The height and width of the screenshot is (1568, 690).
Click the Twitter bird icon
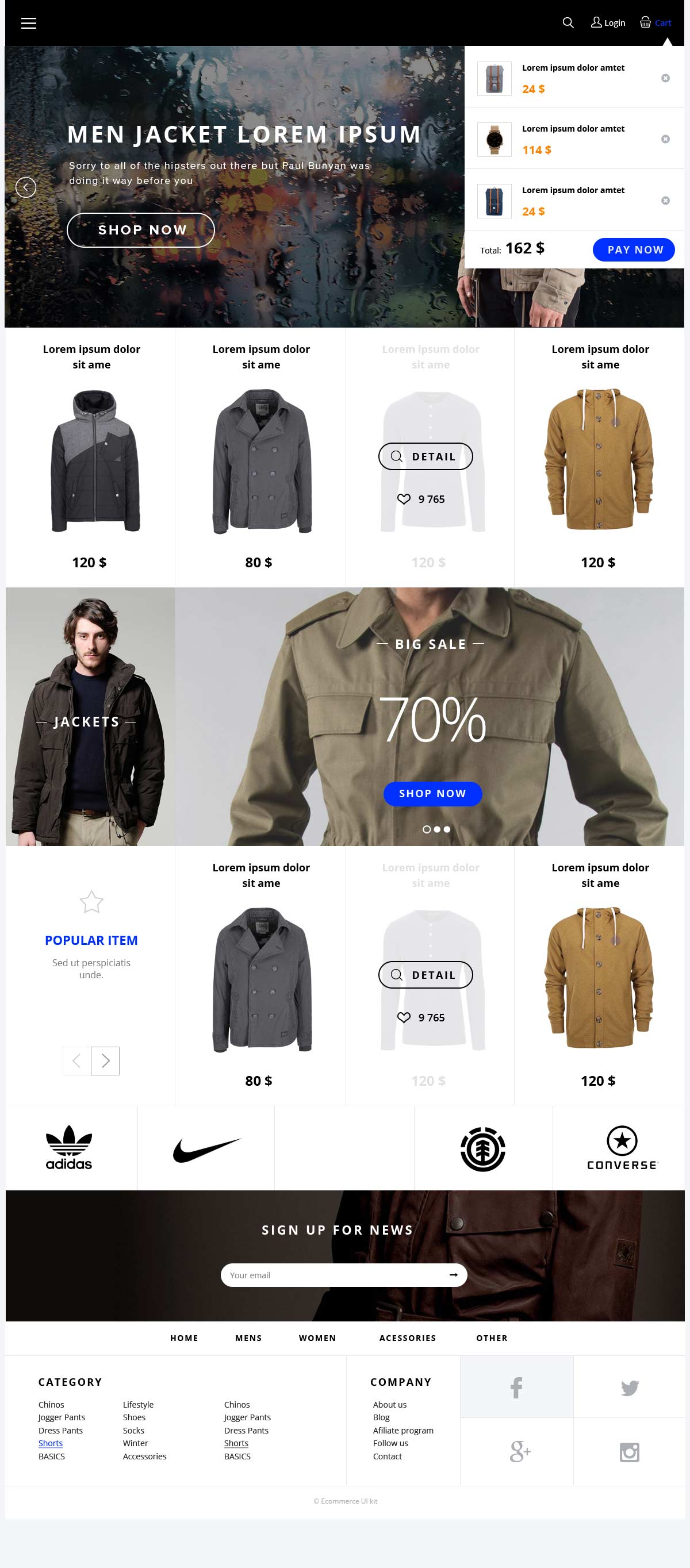[629, 1388]
